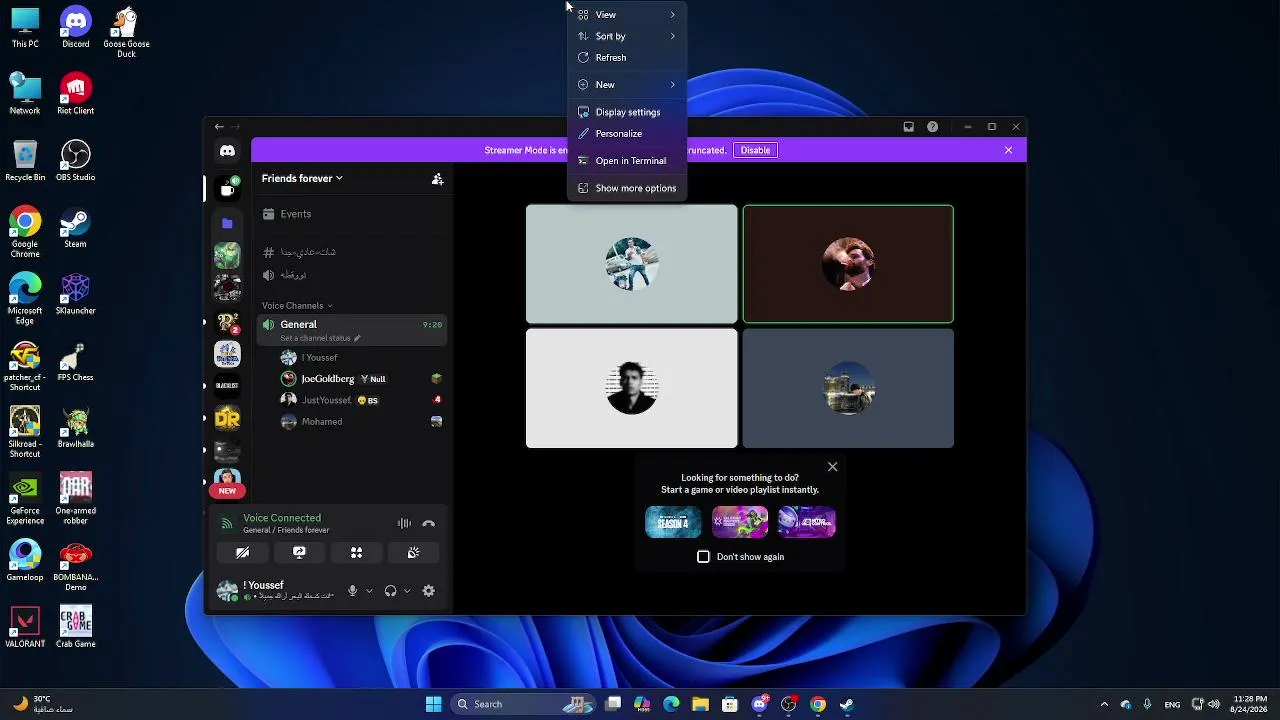Image resolution: width=1280 pixels, height=720 pixels.
Task: Open Riot Client desktop shortcut
Action: (75, 94)
